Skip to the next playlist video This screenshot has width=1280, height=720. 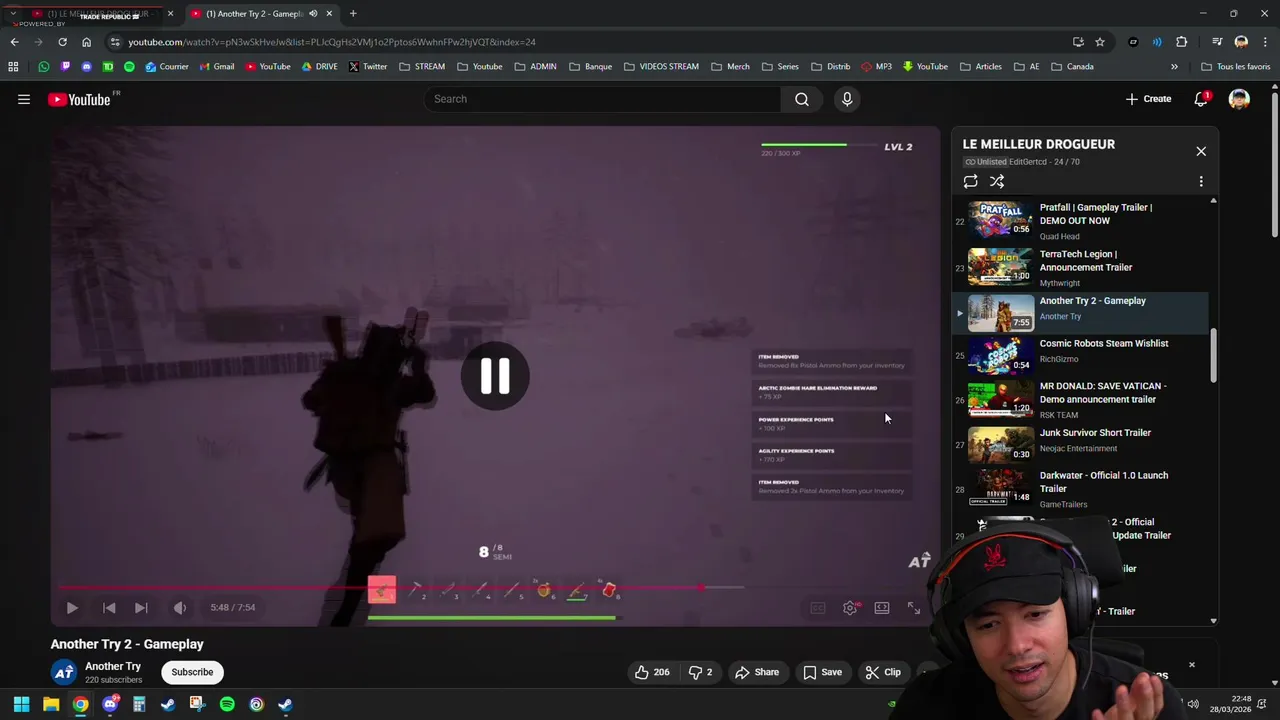point(141,607)
